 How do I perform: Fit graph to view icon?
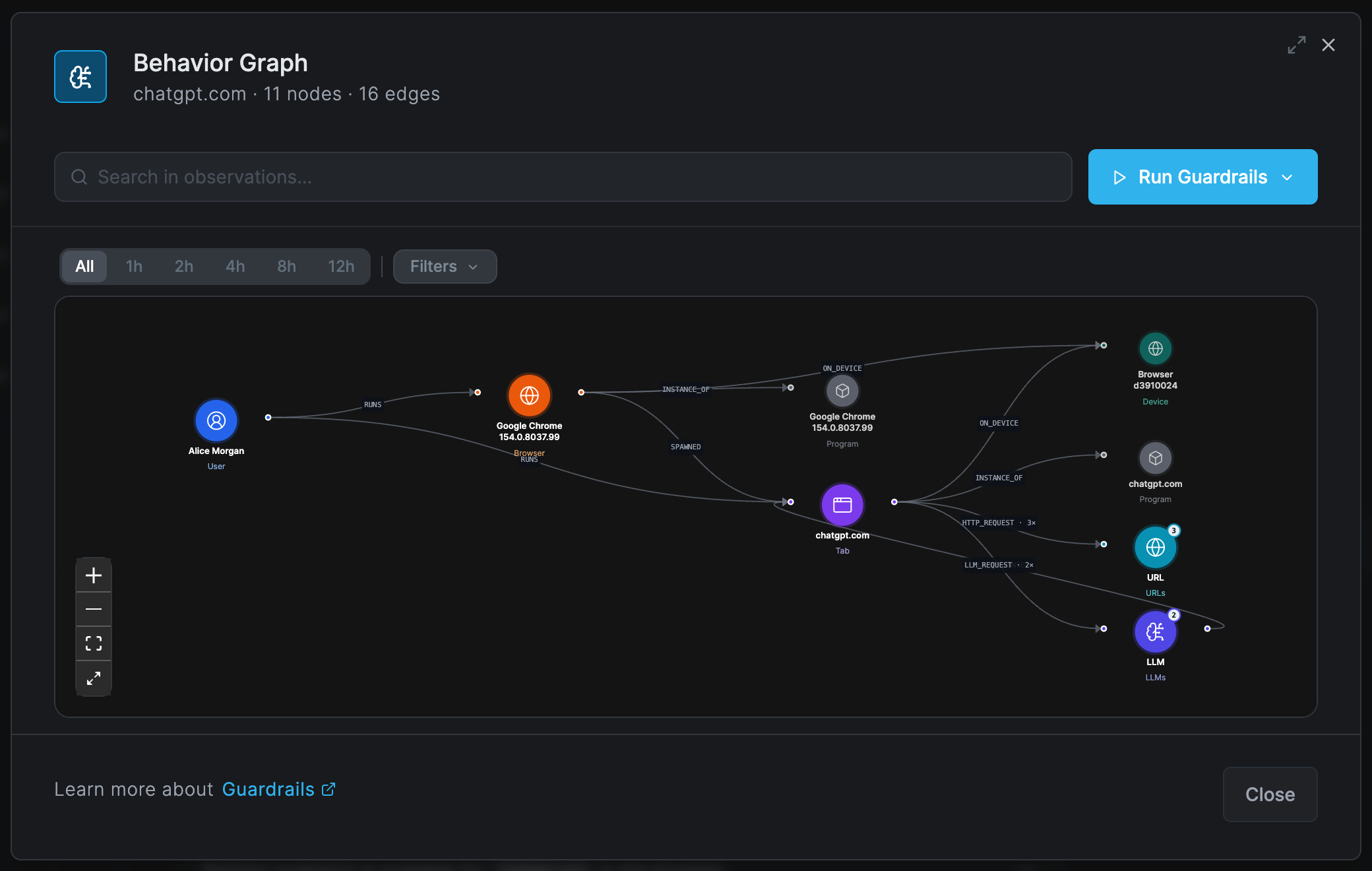(94, 643)
